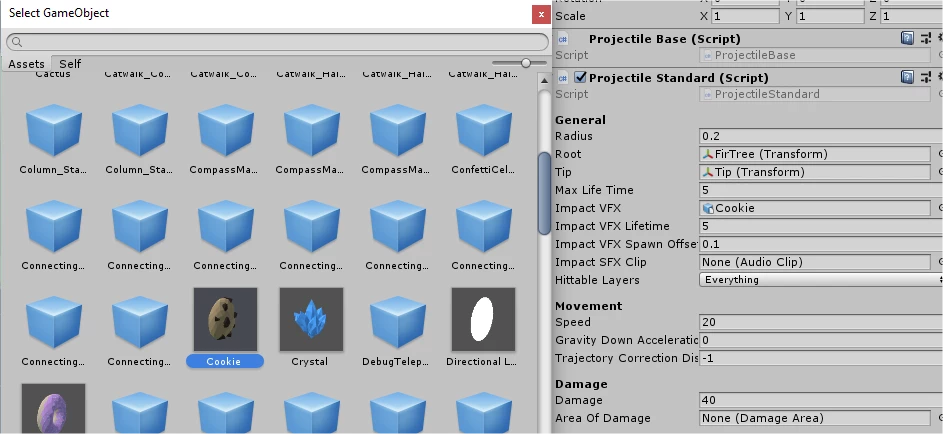Click the Crystal asset label

pyautogui.click(x=310, y=361)
